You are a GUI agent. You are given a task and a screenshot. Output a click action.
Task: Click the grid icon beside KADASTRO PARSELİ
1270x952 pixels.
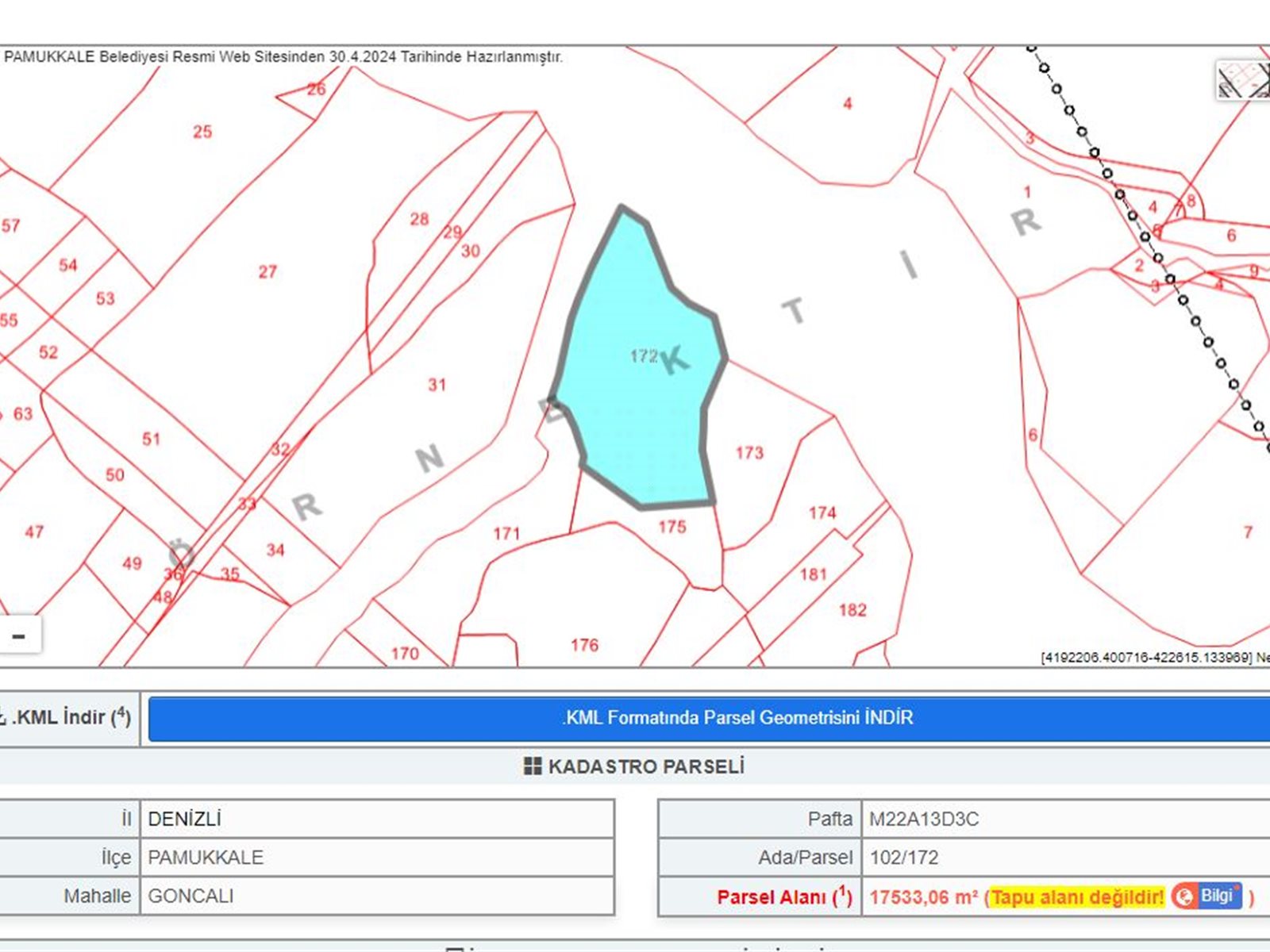[x=533, y=766]
